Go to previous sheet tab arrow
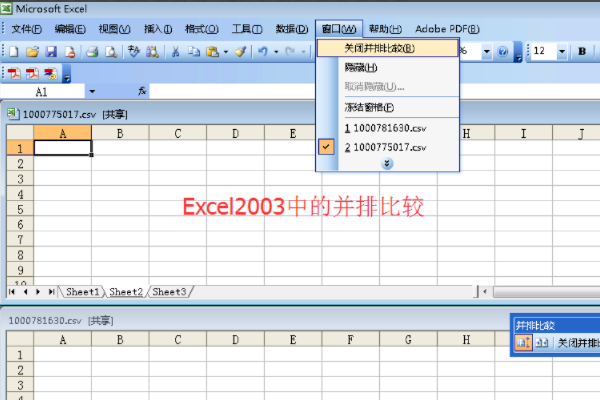 [25, 292]
